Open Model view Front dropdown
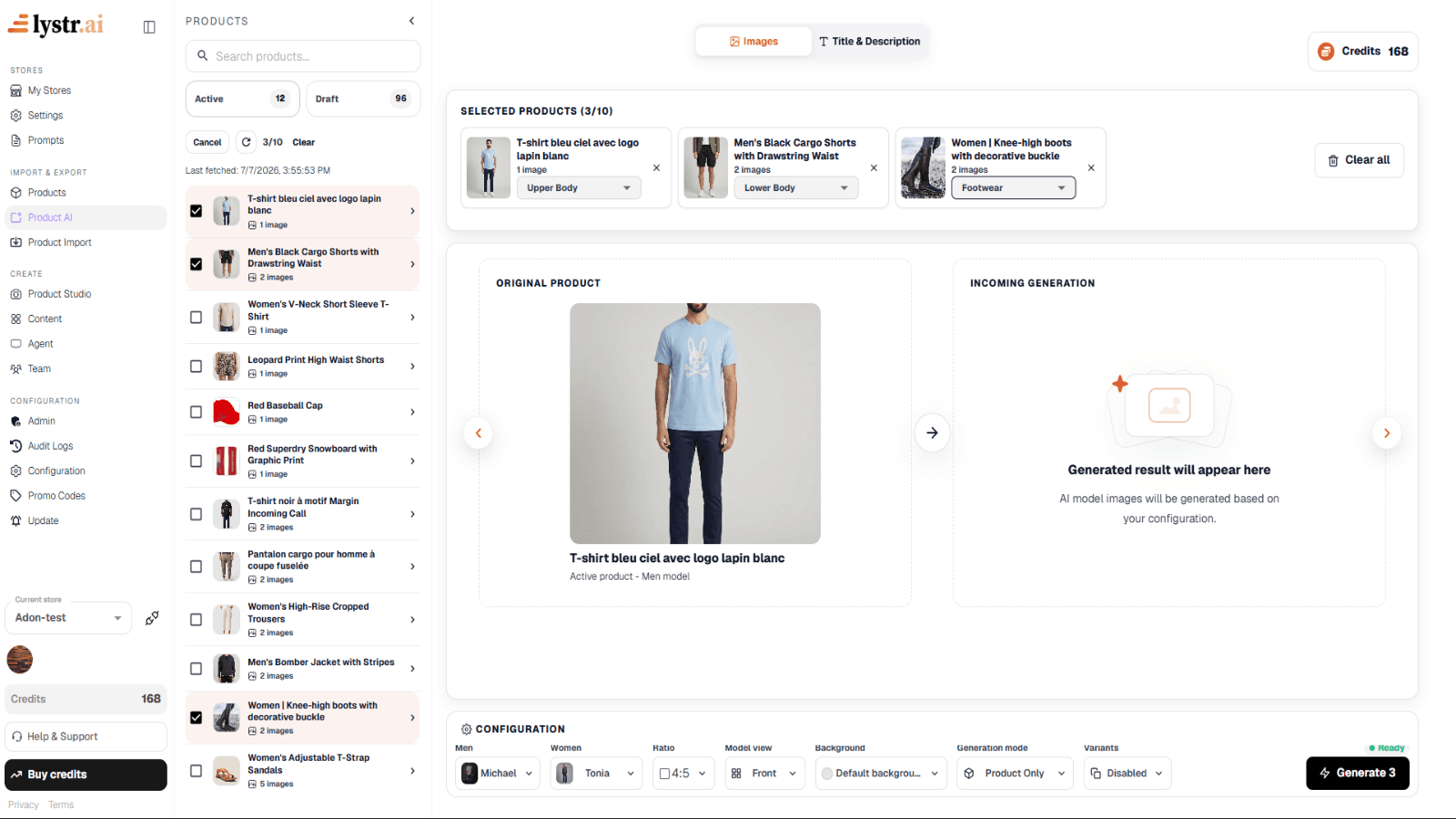Viewport: 1456px width, 819px height. [764, 773]
